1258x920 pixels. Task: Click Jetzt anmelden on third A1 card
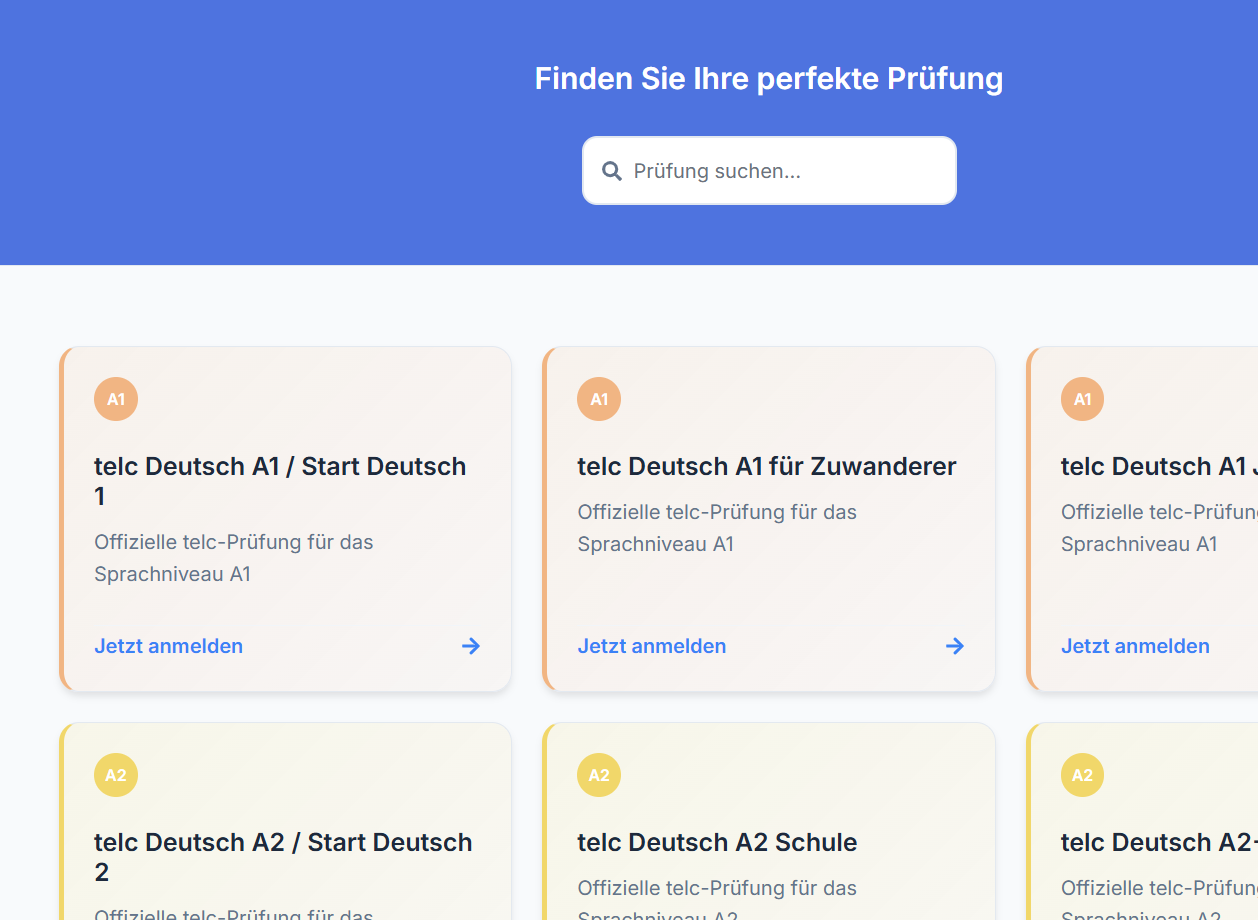click(x=1135, y=646)
